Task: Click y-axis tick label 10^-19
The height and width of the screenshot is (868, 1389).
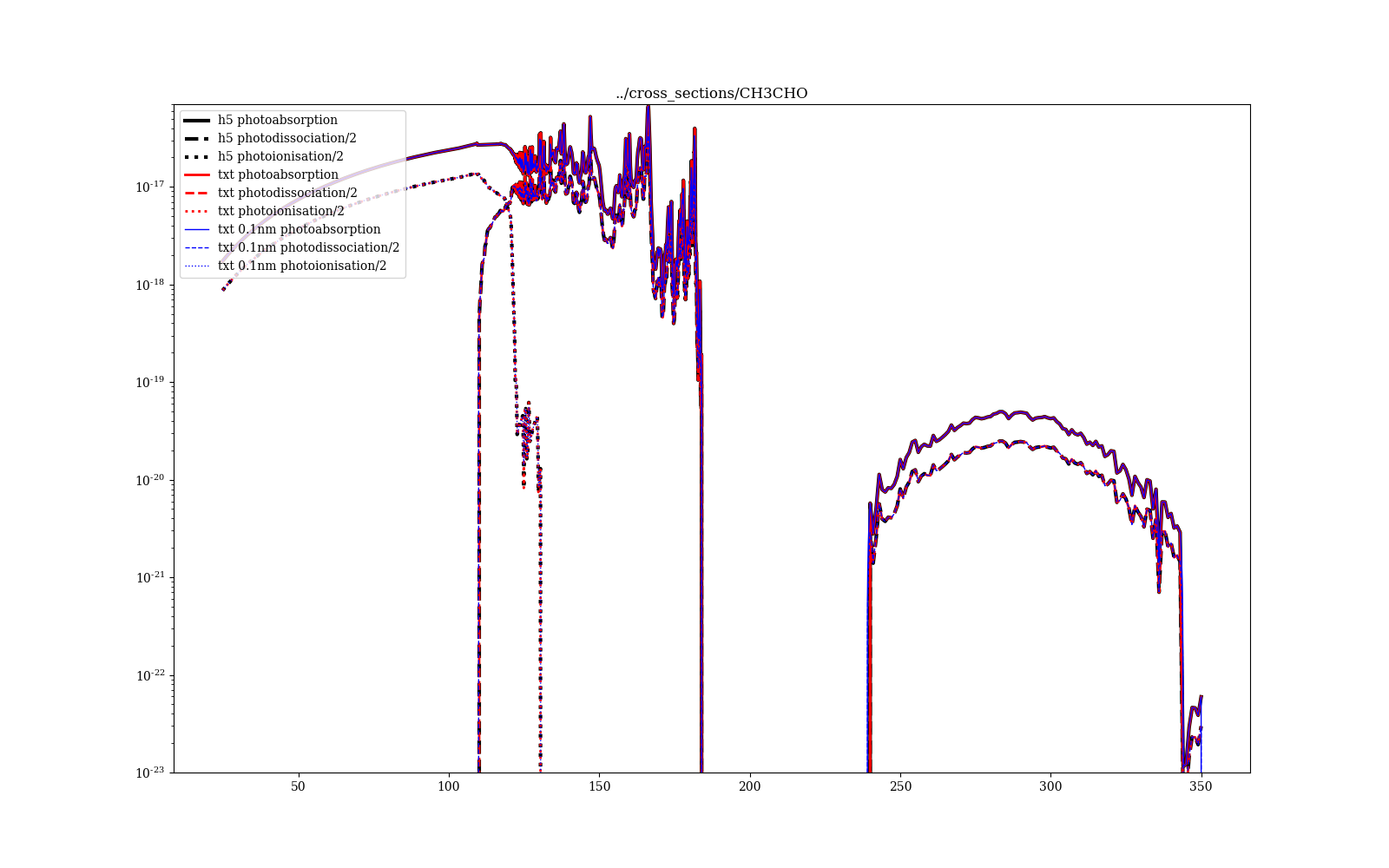Action: click(151, 381)
